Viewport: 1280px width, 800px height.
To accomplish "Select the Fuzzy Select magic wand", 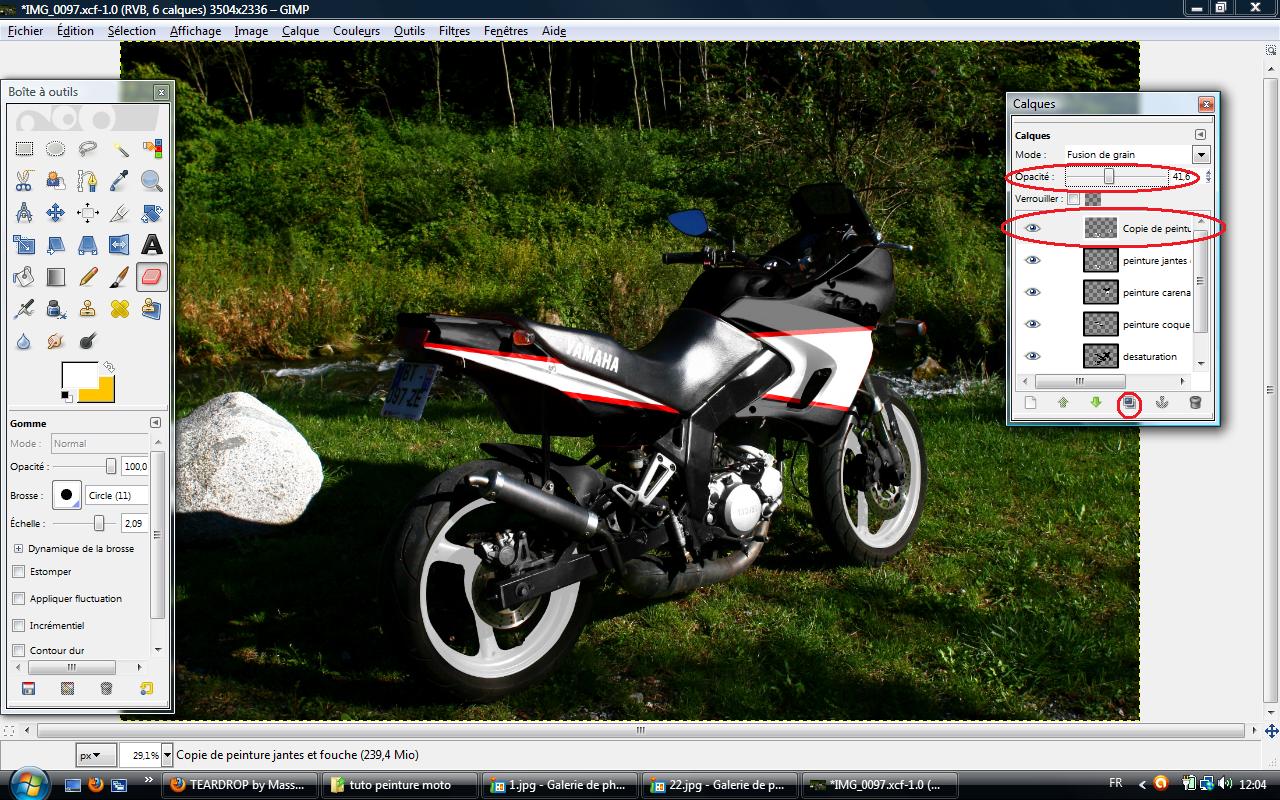I will coord(120,149).
